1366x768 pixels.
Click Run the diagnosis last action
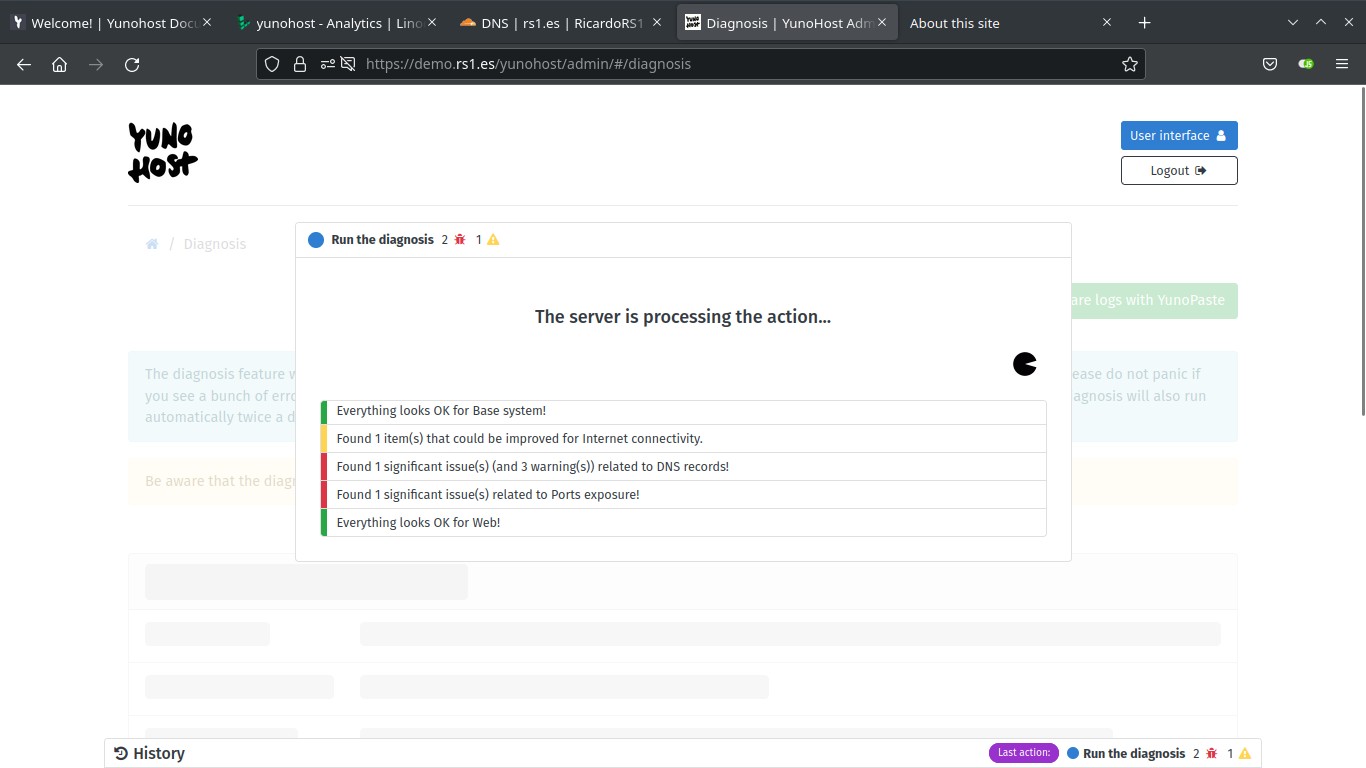pyautogui.click(x=1133, y=753)
